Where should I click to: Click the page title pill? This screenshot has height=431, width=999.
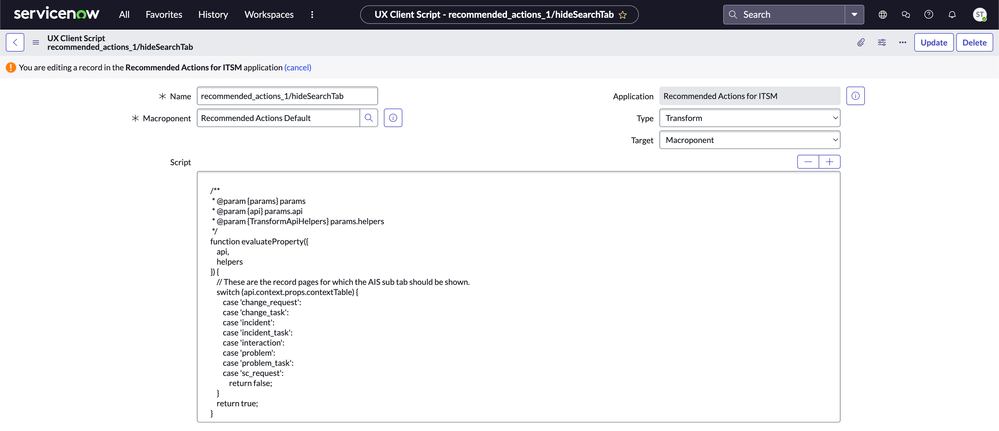pos(499,14)
